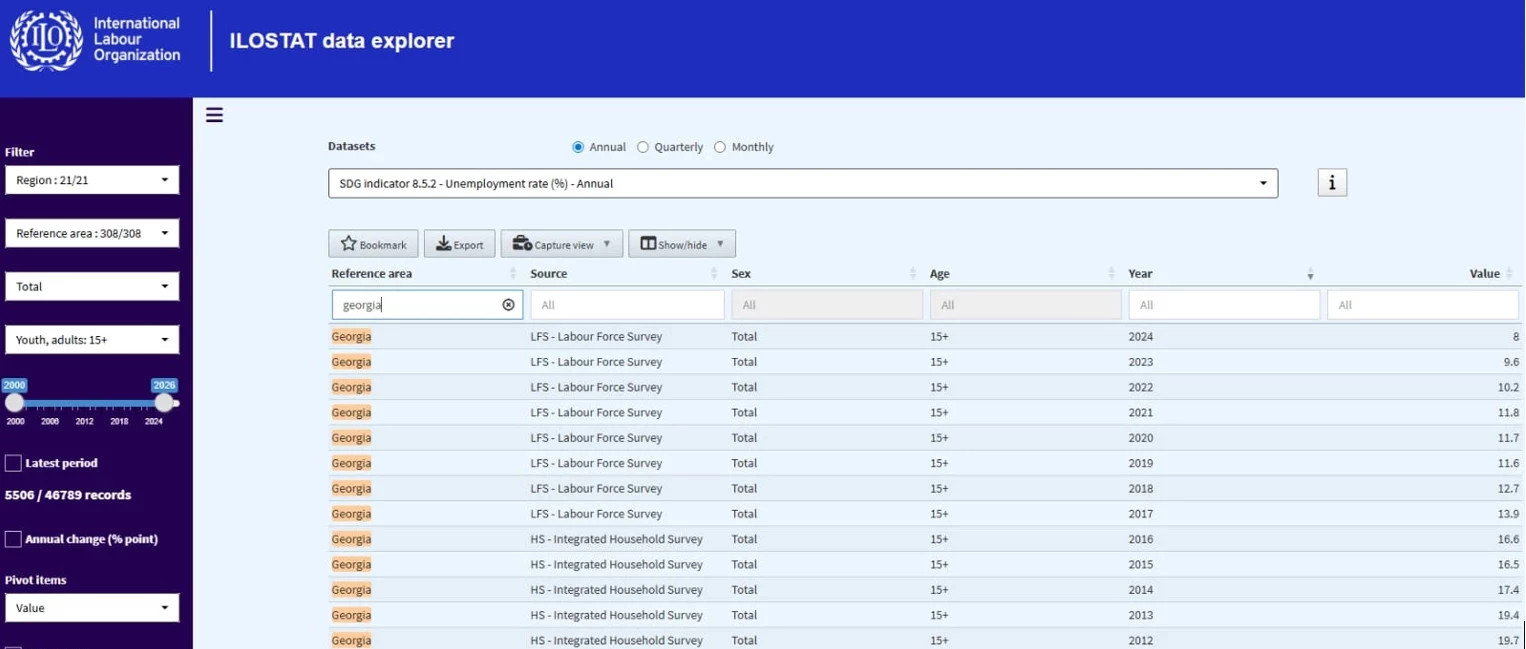Screen dimensions: 1526x649
Task: Open the Show/hide columns menu
Action: (681, 244)
